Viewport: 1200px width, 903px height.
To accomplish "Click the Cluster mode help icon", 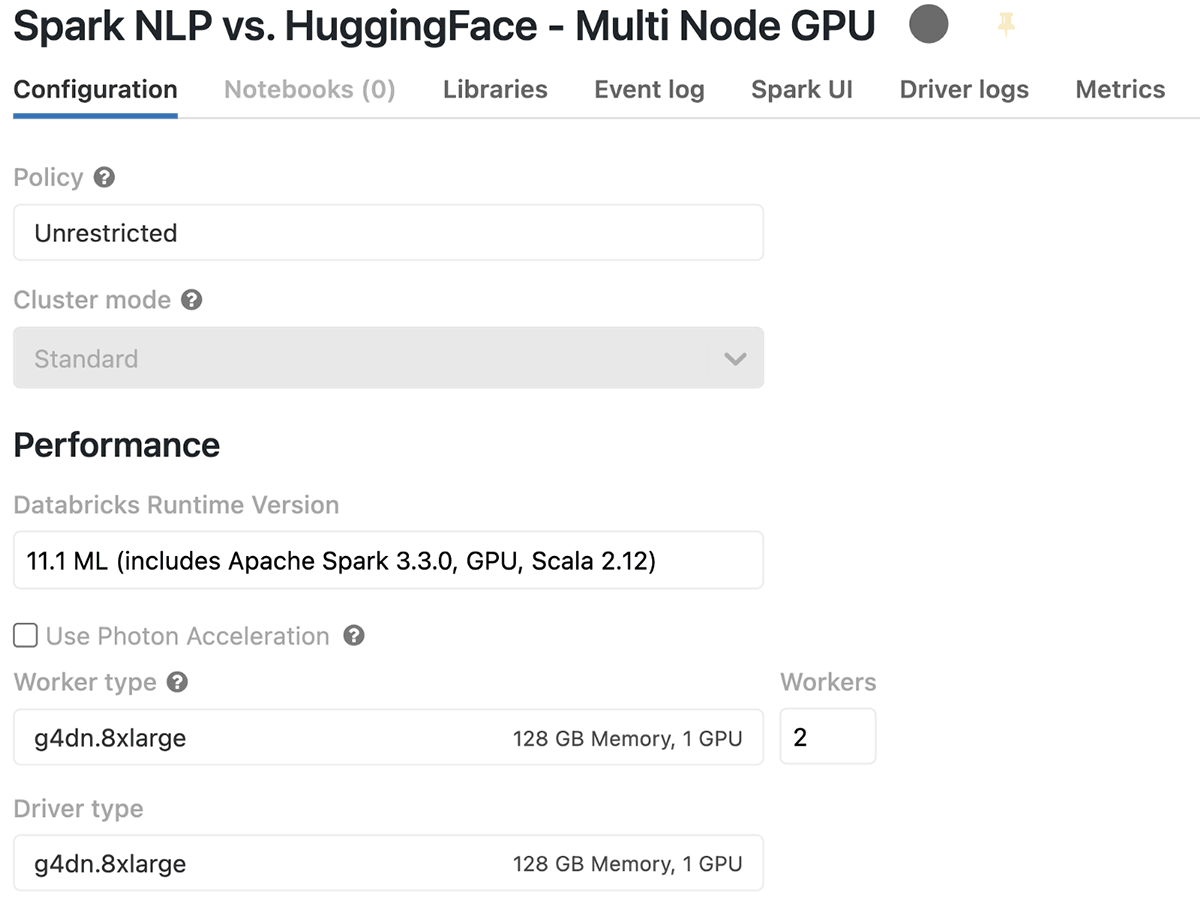I will tap(192, 300).
